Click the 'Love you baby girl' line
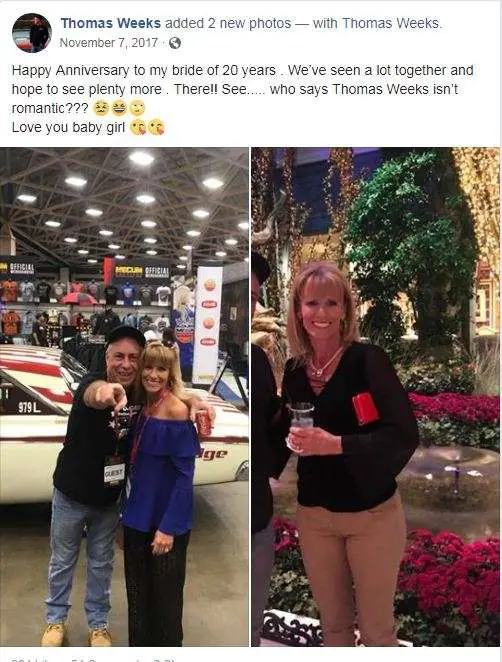This screenshot has height=662, width=502. pos(68,127)
